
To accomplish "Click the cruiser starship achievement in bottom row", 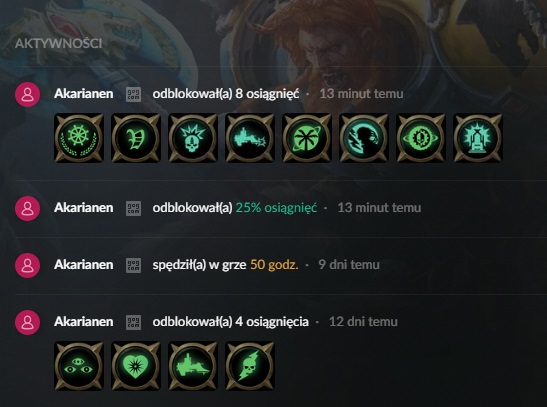I will [193, 366].
